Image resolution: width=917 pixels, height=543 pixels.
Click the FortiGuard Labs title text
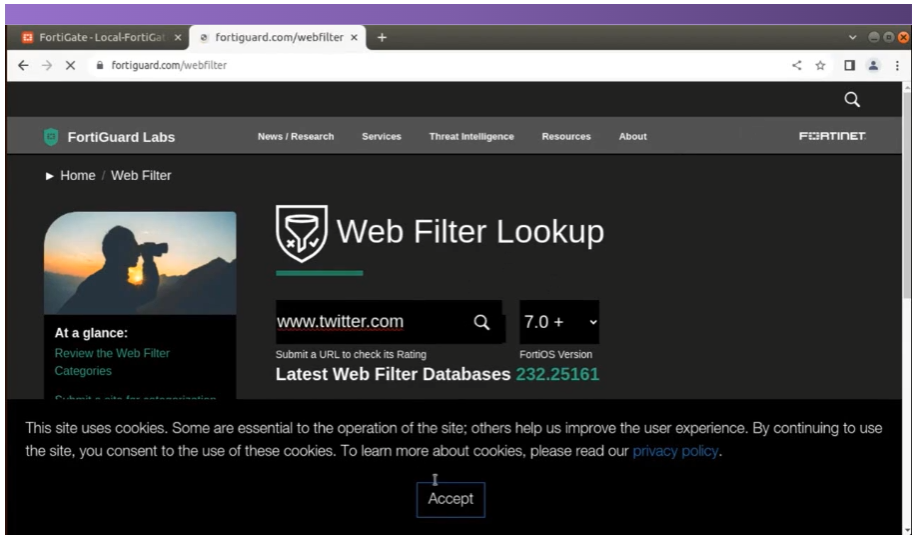pyautogui.click(x=121, y=137)
